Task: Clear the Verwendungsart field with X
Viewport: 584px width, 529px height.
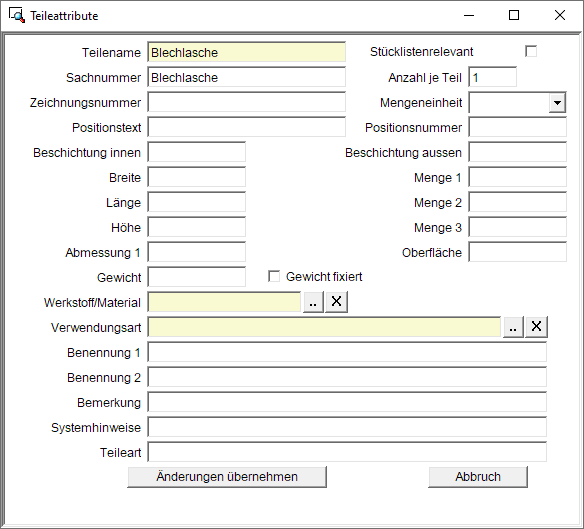Action: pos(536,327)
